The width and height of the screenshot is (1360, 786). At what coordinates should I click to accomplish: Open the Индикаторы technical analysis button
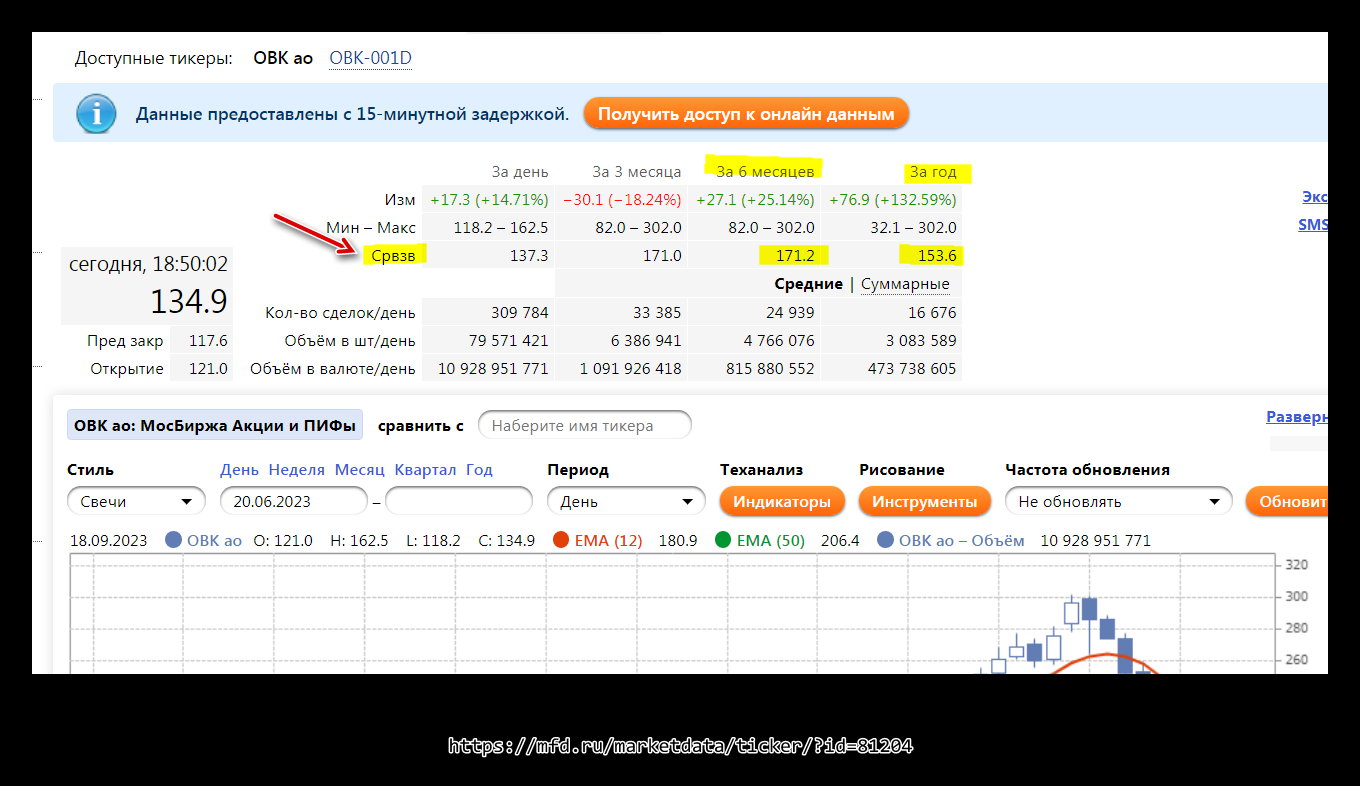782,501
